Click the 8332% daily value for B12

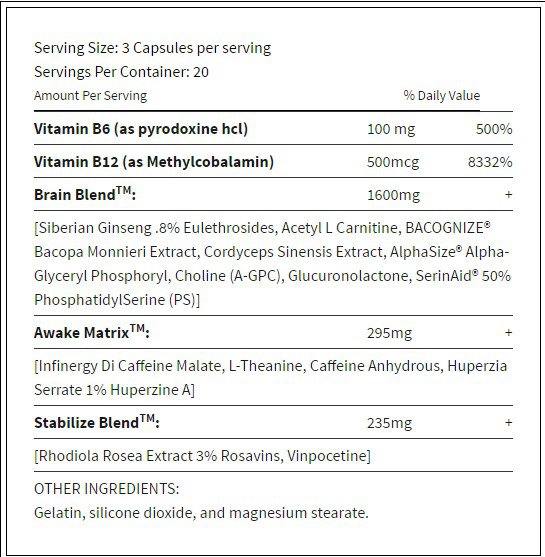(x=490, y=162)
